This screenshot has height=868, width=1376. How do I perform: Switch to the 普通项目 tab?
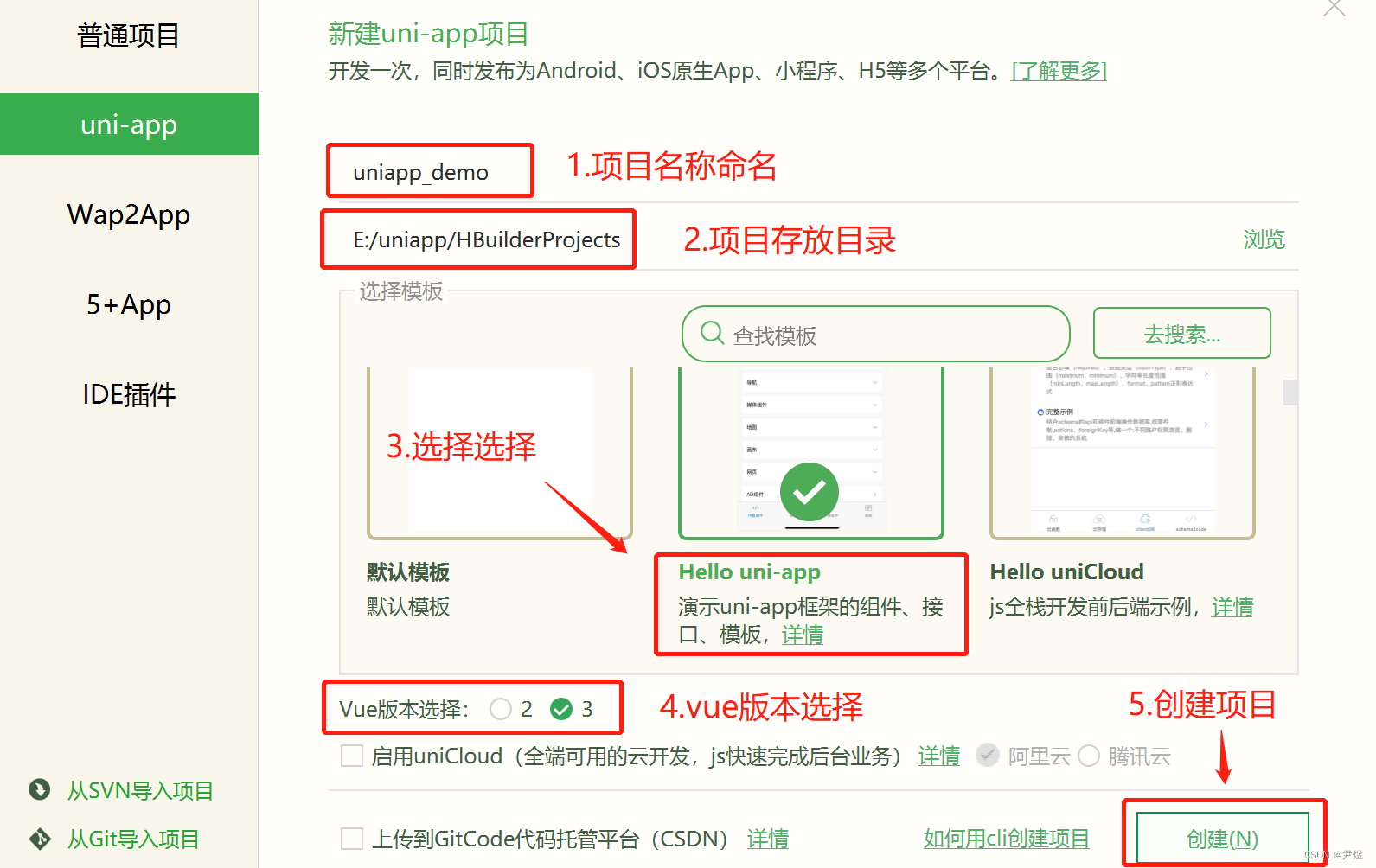coord(129,35)
